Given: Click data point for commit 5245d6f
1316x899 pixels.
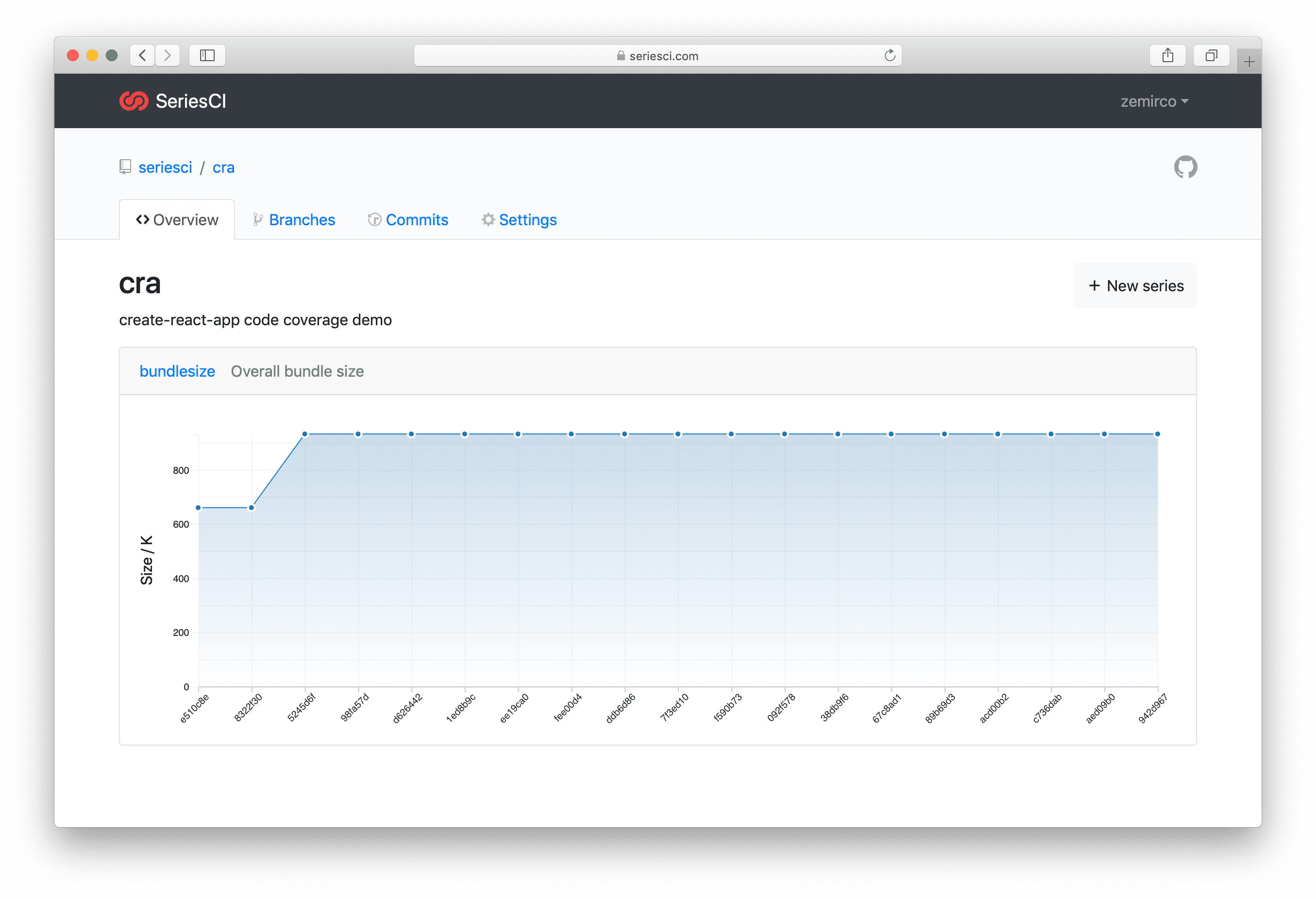Looking at the screenshot, I should click(x=304, y=434).
